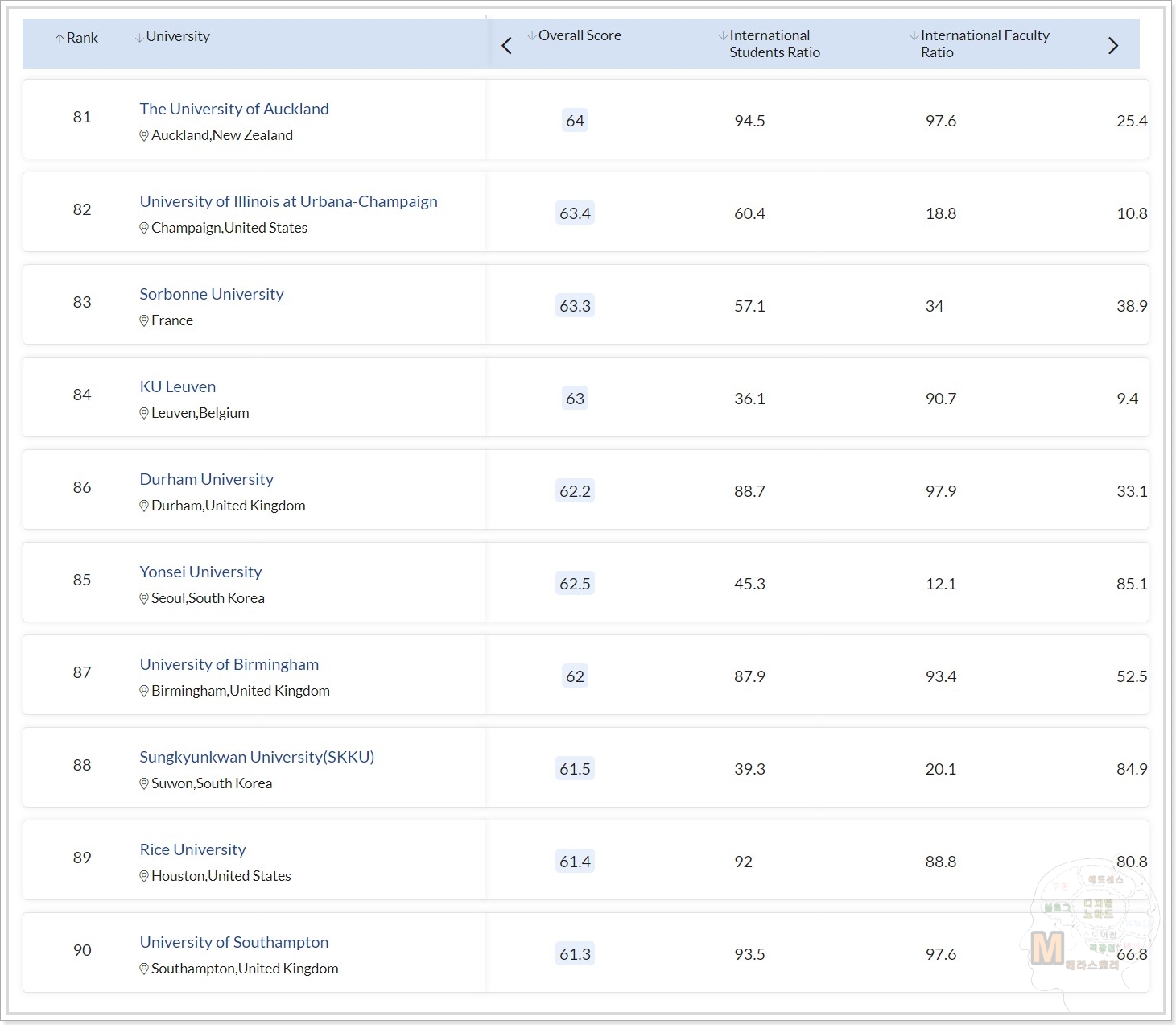The width and height of the screenshot is (1176, 1025).
Task: Click rank number 84
Action: pos(82,395)
